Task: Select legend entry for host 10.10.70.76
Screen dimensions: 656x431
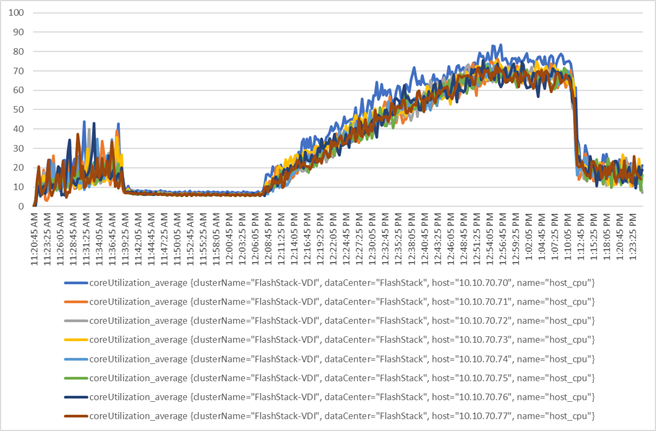Action: (x=329, y=397)
